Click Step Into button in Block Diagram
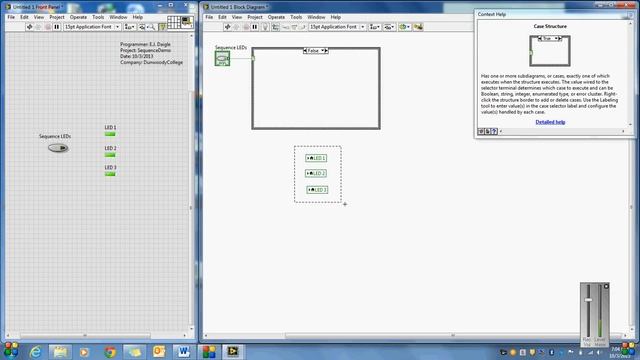 click(285, 27)
